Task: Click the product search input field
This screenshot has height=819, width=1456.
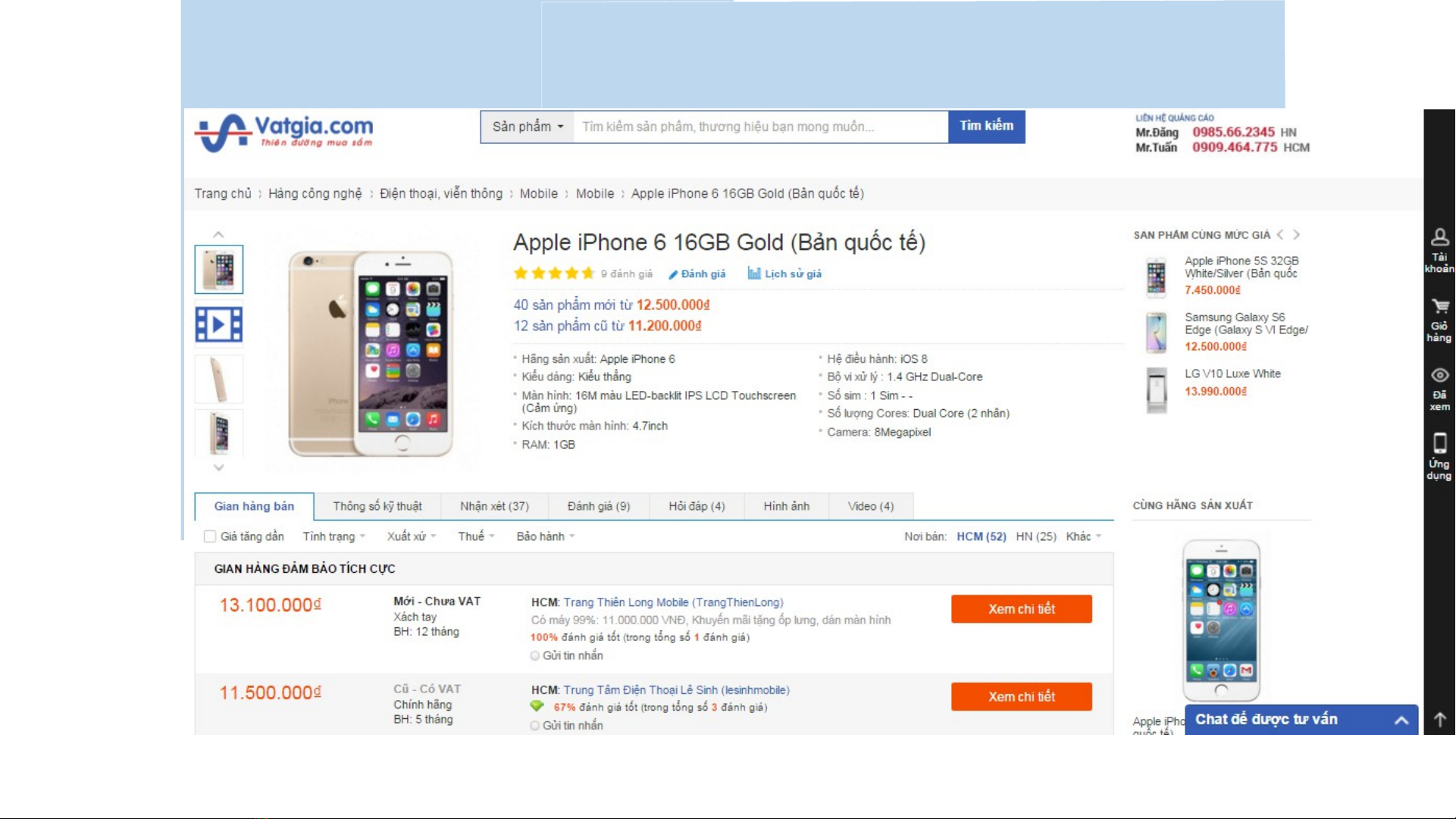Action: (759, 127)
